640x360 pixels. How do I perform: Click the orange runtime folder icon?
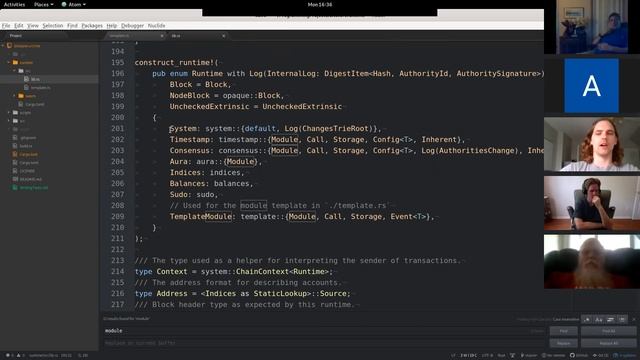tap(16, 62)
